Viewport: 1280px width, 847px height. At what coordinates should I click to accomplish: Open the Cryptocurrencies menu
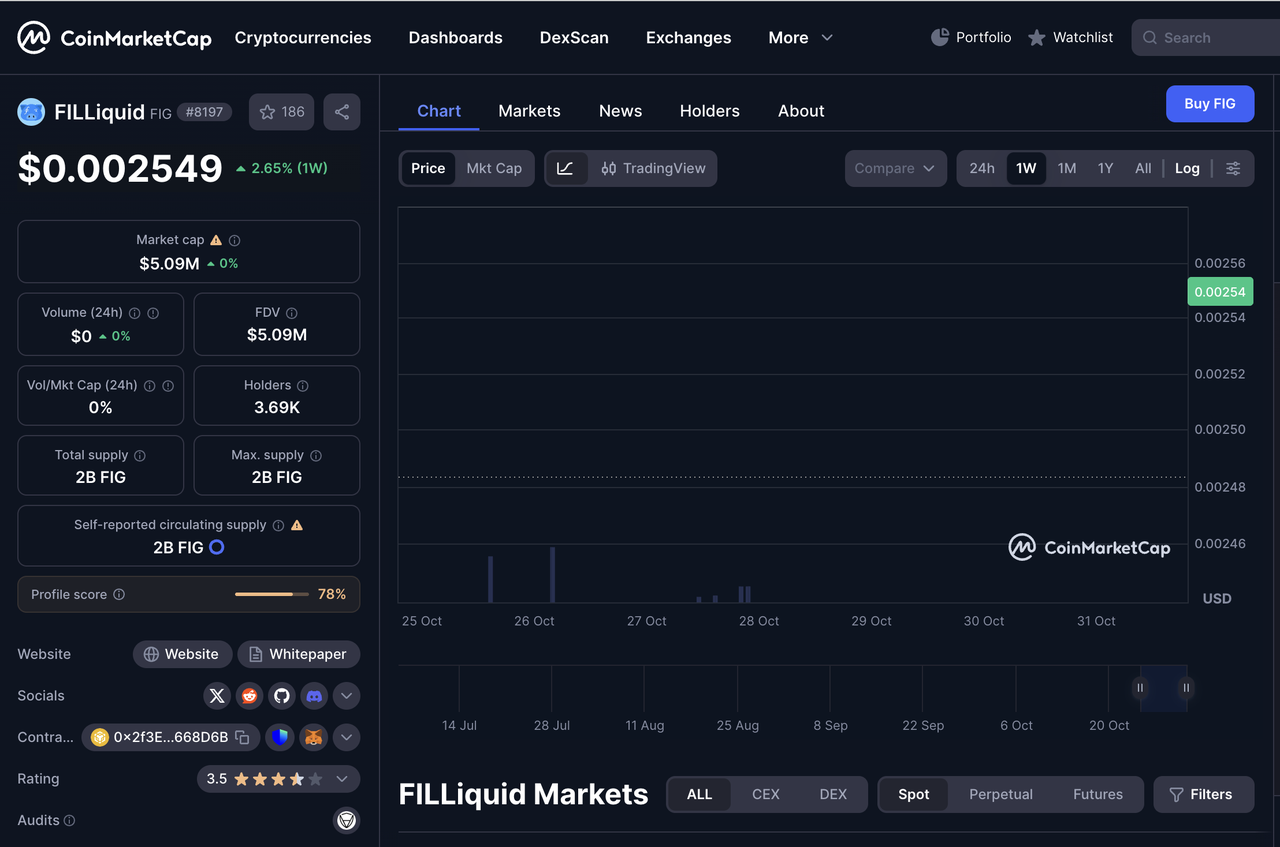tap(303, 38)
